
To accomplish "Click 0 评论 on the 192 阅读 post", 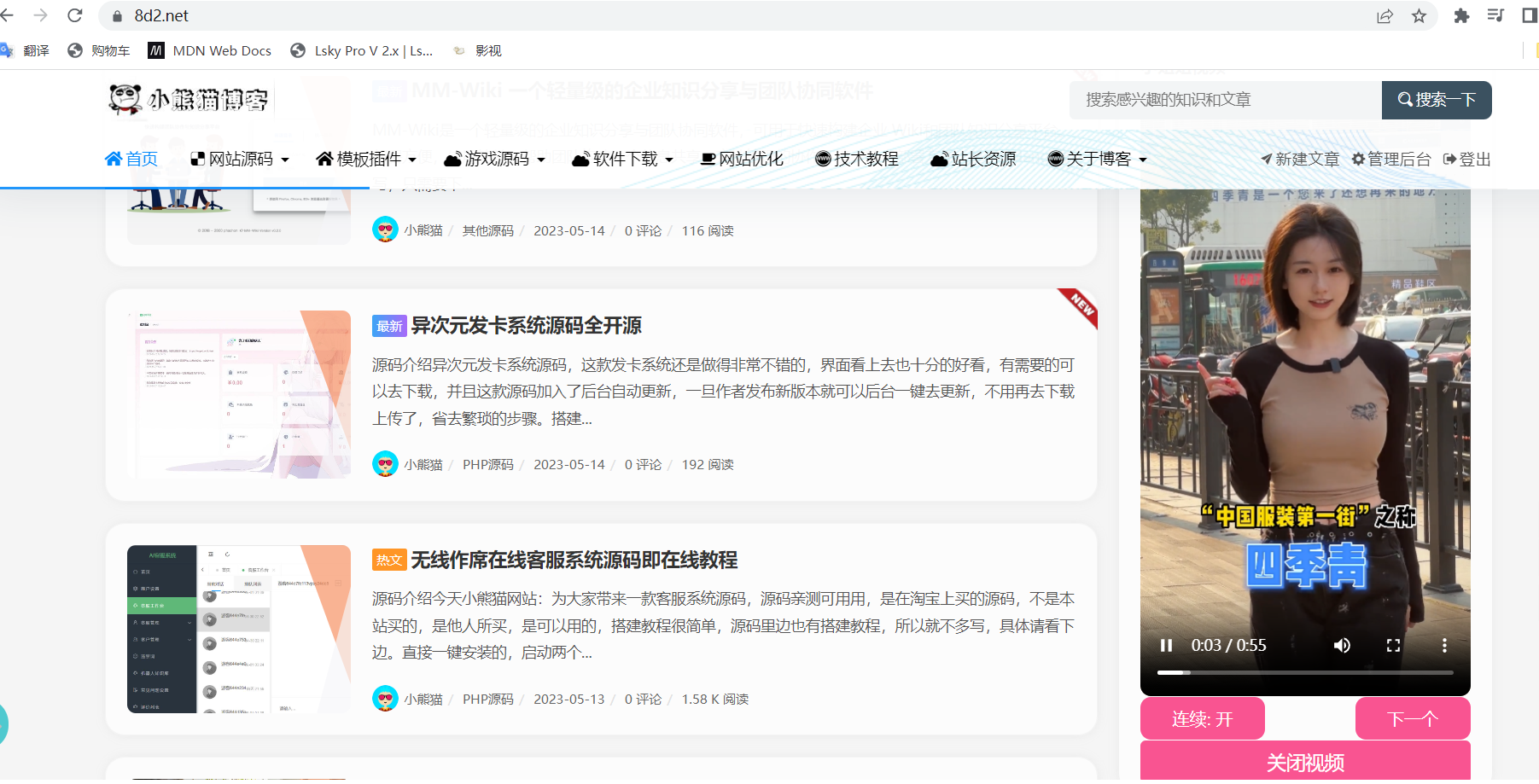I will (x=643, y=464).
